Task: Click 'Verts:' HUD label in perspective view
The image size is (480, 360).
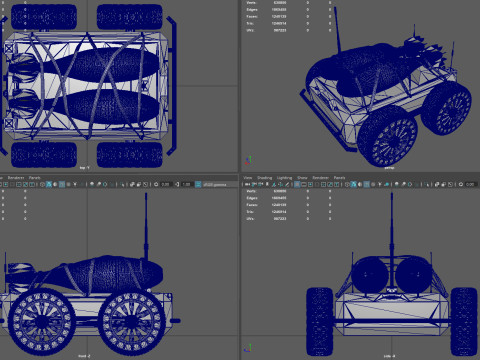Action: (251, 2)
